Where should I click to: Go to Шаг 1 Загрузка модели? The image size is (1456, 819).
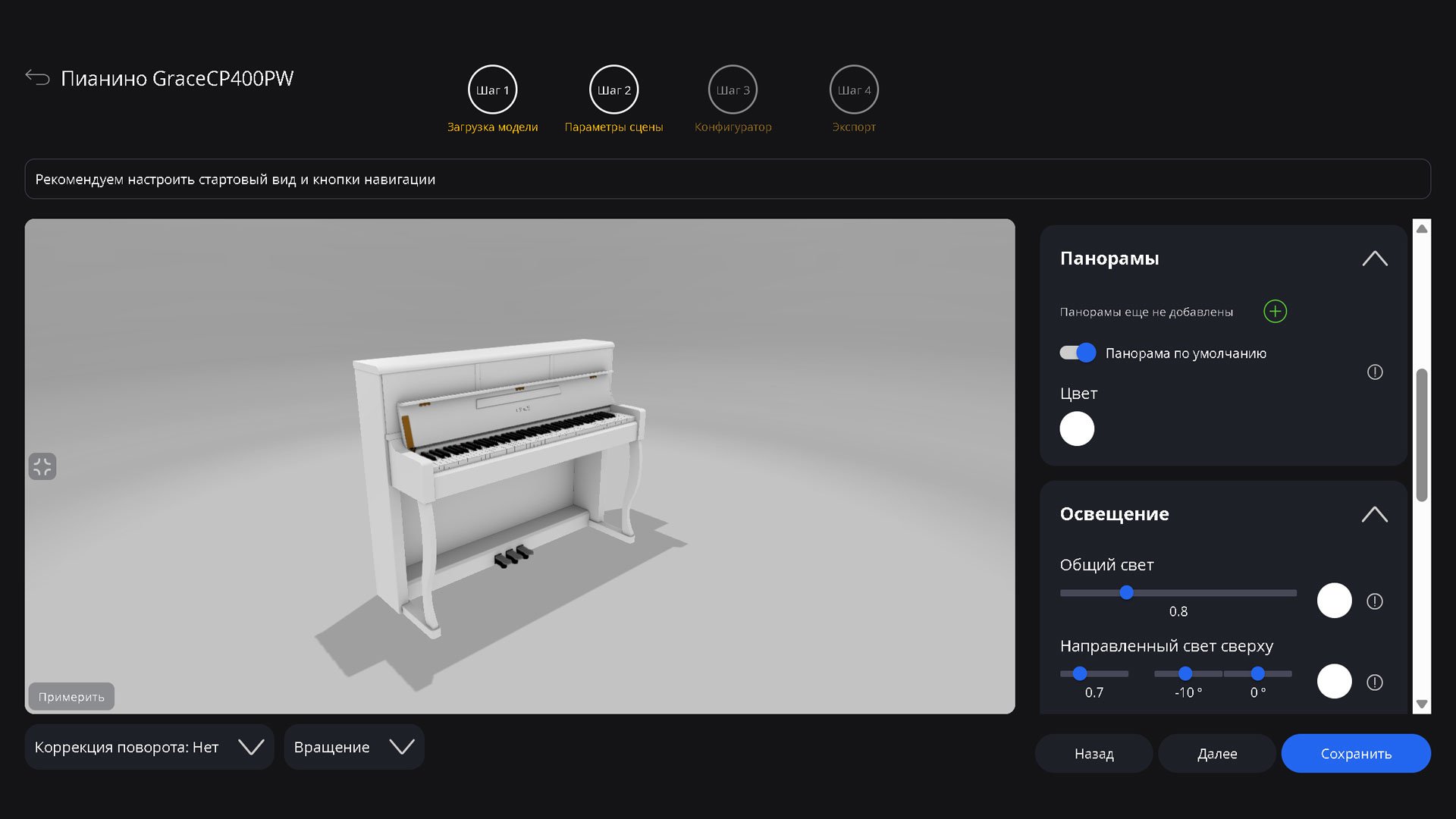[492, 90]
